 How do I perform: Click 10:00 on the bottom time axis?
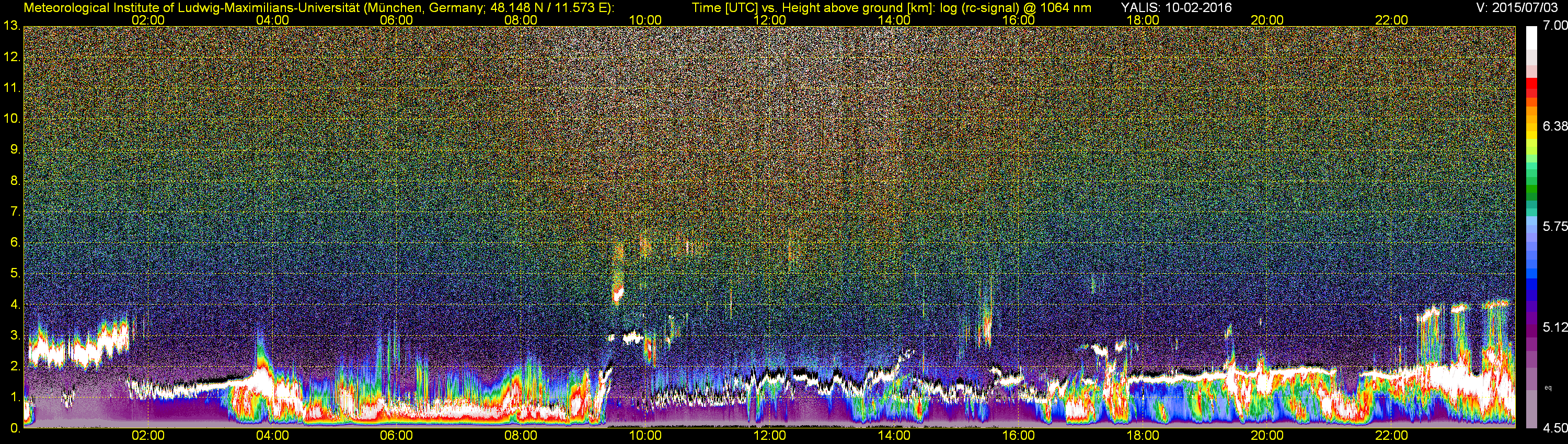coord(645,436)
